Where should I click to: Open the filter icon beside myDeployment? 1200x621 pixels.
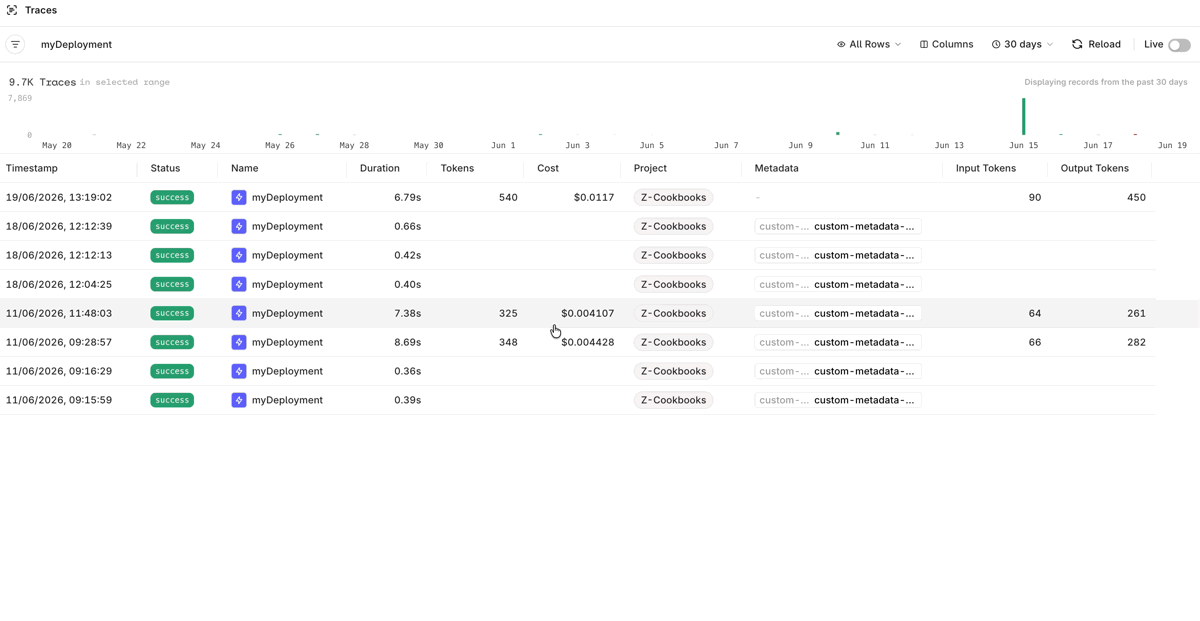pyautogui.click(x=16, y=44)
